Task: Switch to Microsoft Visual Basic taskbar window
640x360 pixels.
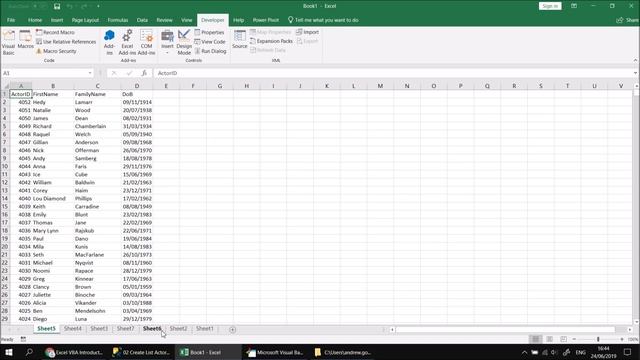Action: (x=275, y=352)
